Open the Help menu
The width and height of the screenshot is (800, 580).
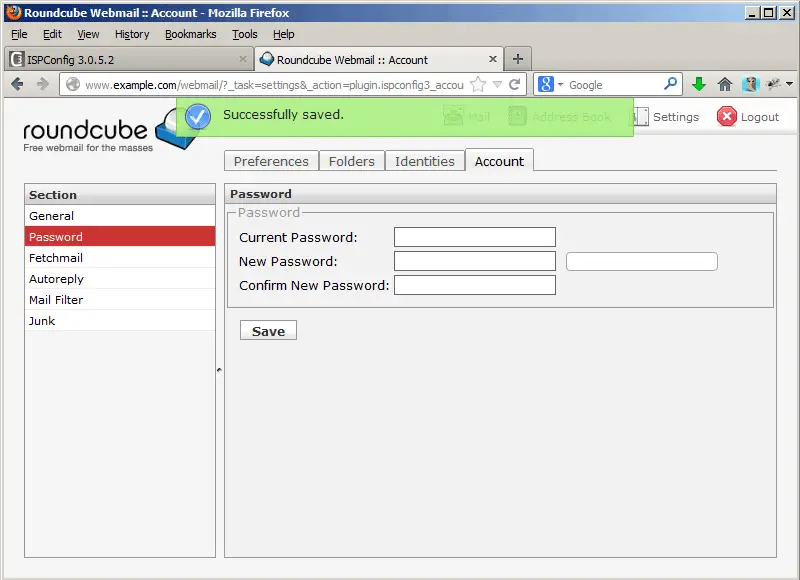click(283, 34)
